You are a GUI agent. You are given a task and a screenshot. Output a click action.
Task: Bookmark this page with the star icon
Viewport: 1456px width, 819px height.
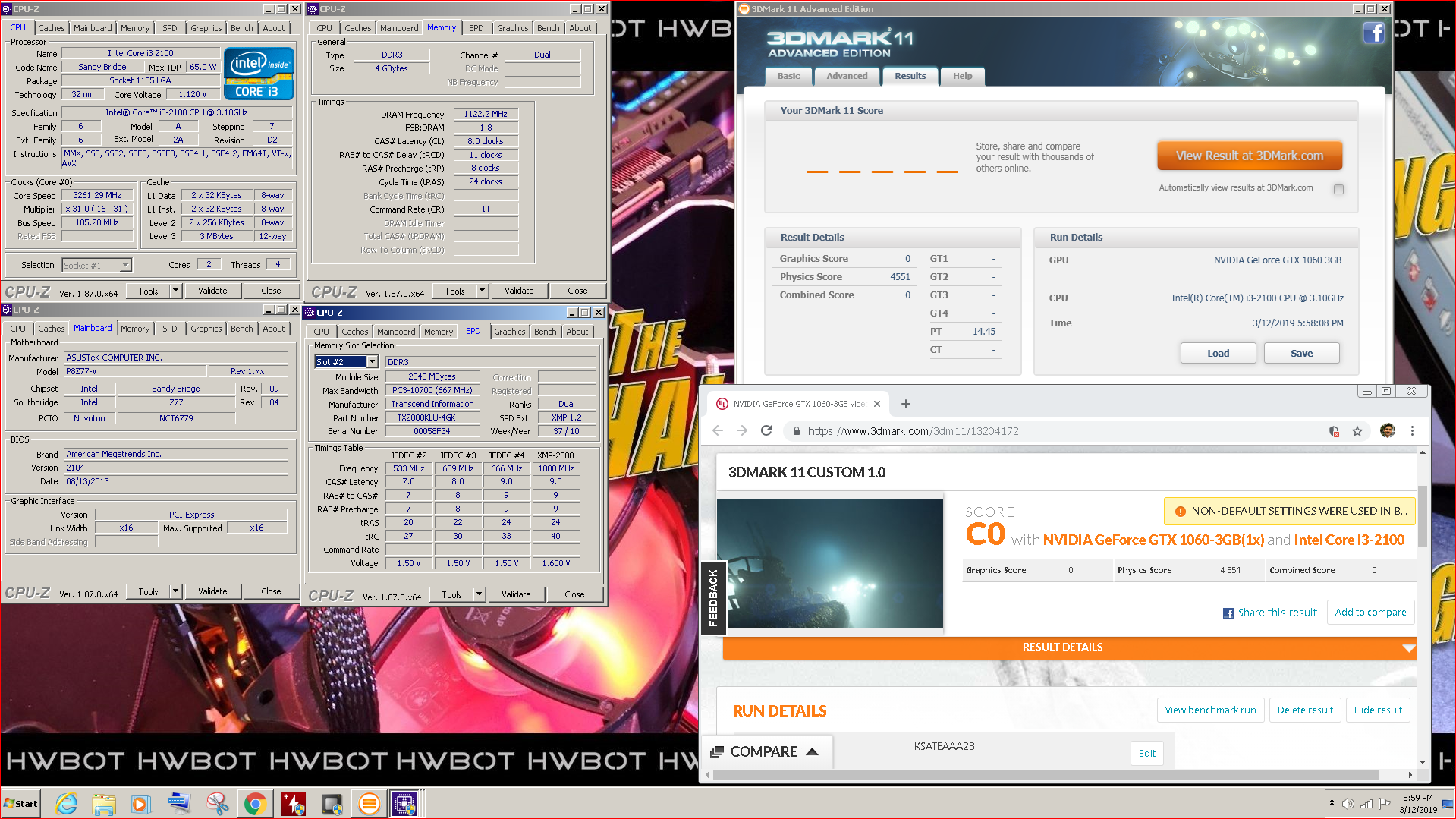pyautogui.click(x=1357, y=431)
